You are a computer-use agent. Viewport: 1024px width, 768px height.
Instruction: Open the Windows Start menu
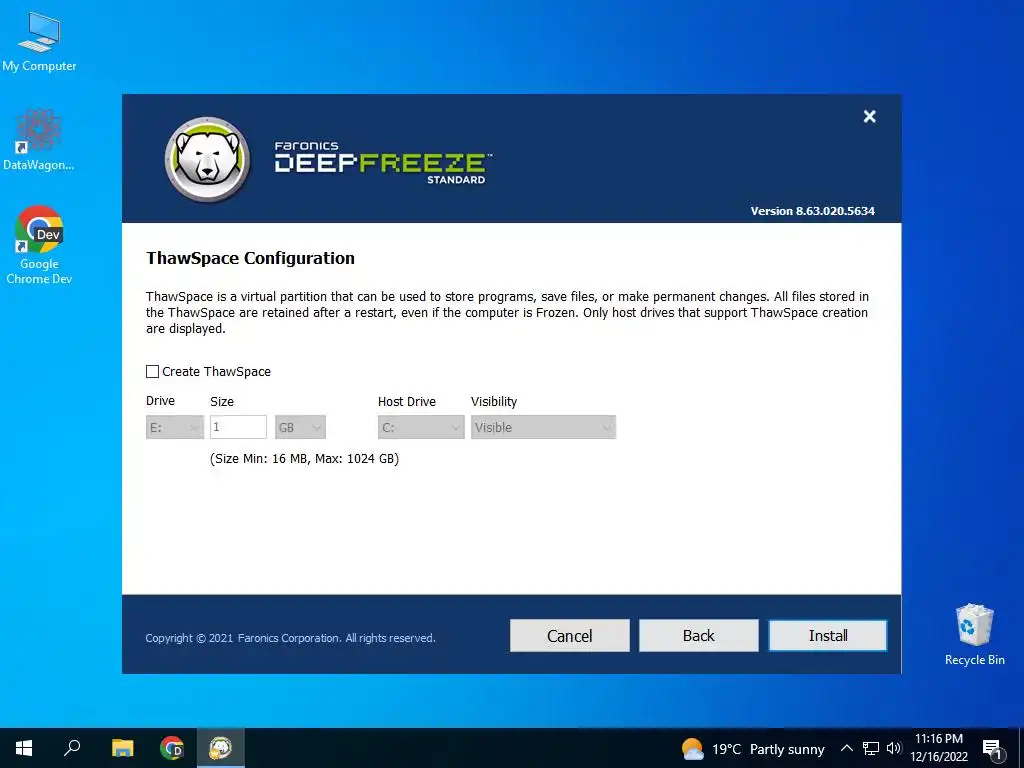[x=24, y=748]
